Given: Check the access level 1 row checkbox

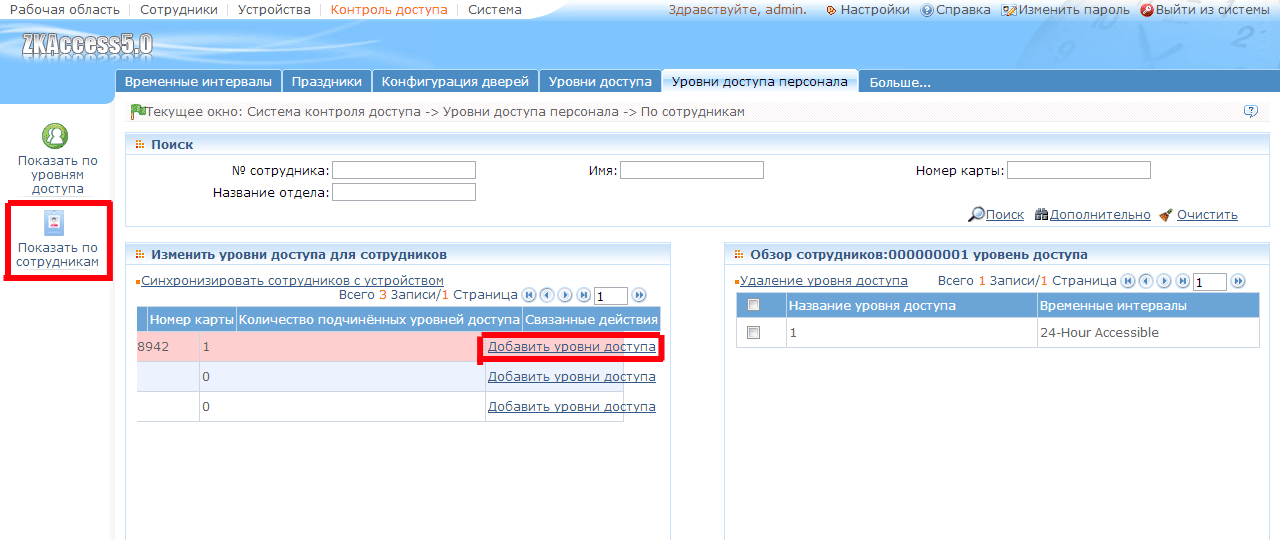Looking at the screenshot, I should coord(754,333).
